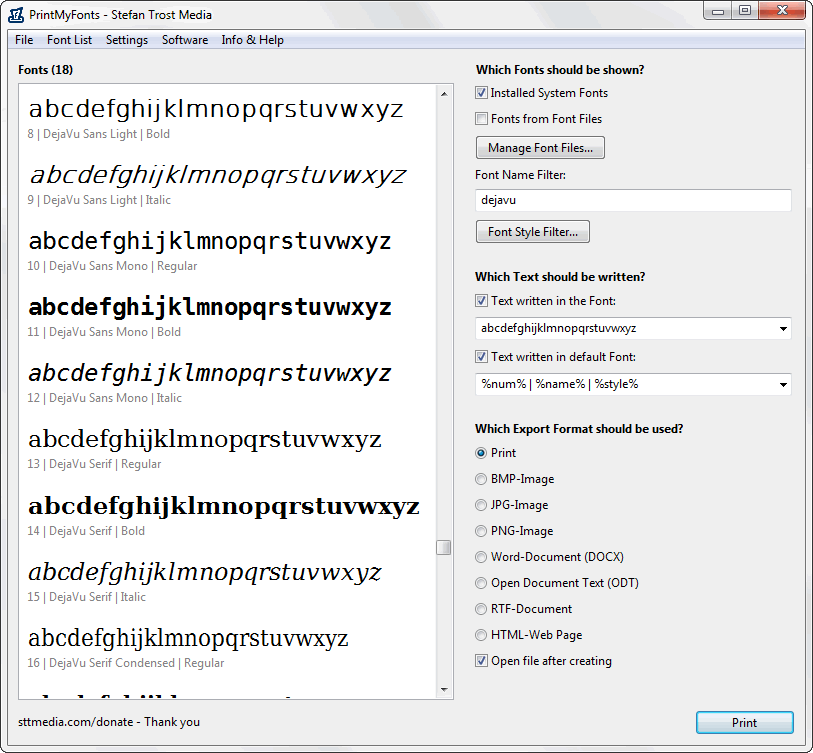Click the Print button at bottom right

745,722
